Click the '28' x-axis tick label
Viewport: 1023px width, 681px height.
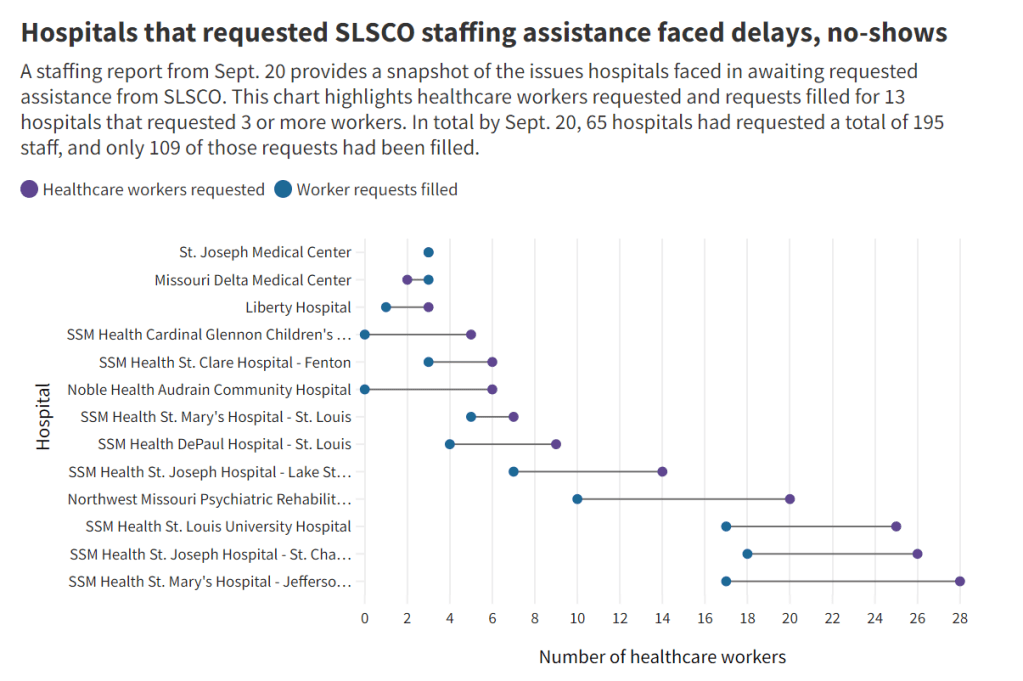(x=960, y=619)
